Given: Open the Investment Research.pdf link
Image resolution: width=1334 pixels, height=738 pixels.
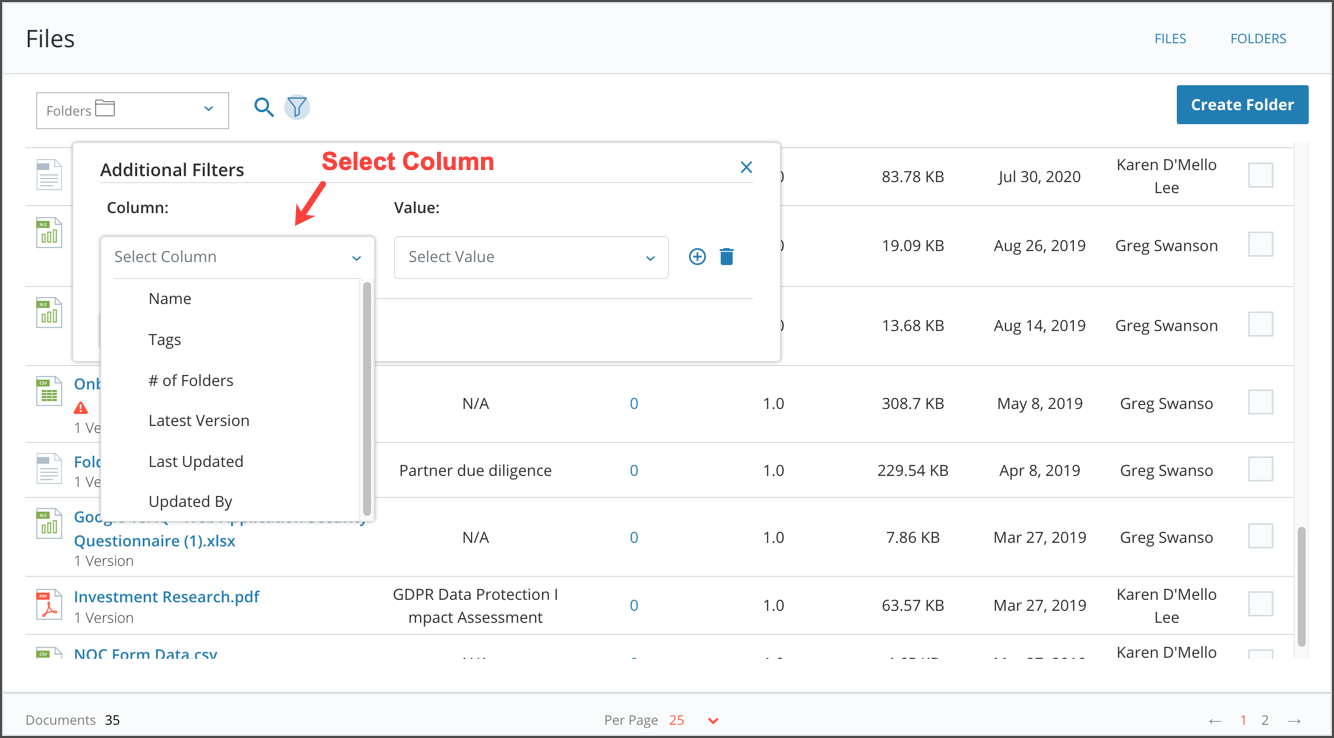Looking at the screenshot, I should [166, 597].
